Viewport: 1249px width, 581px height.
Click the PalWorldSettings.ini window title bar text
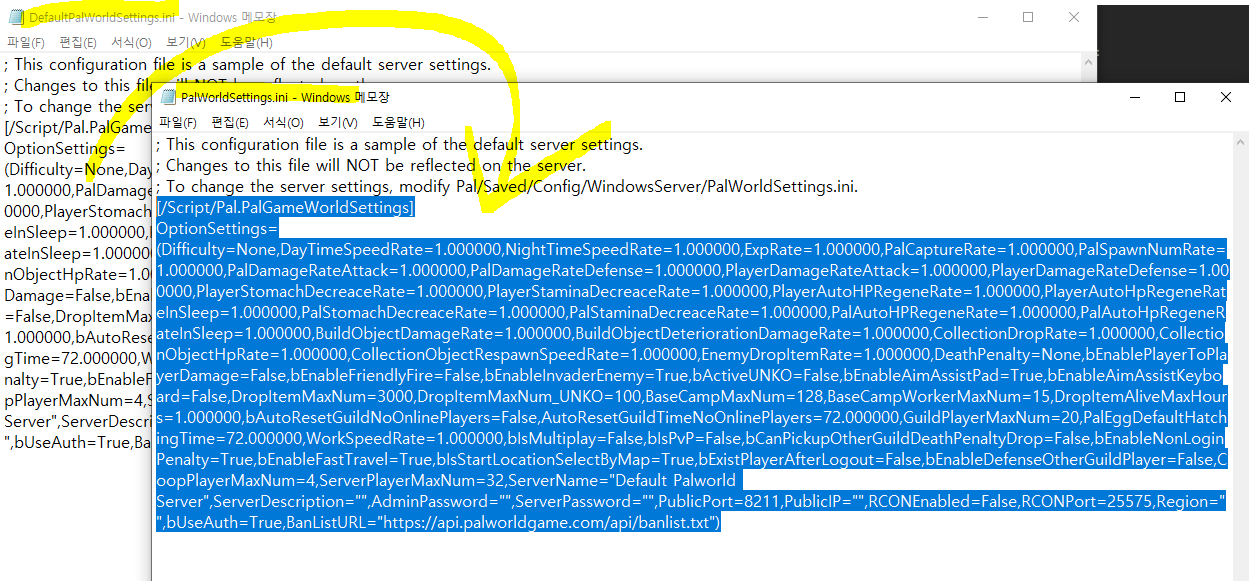coord(285,97)
